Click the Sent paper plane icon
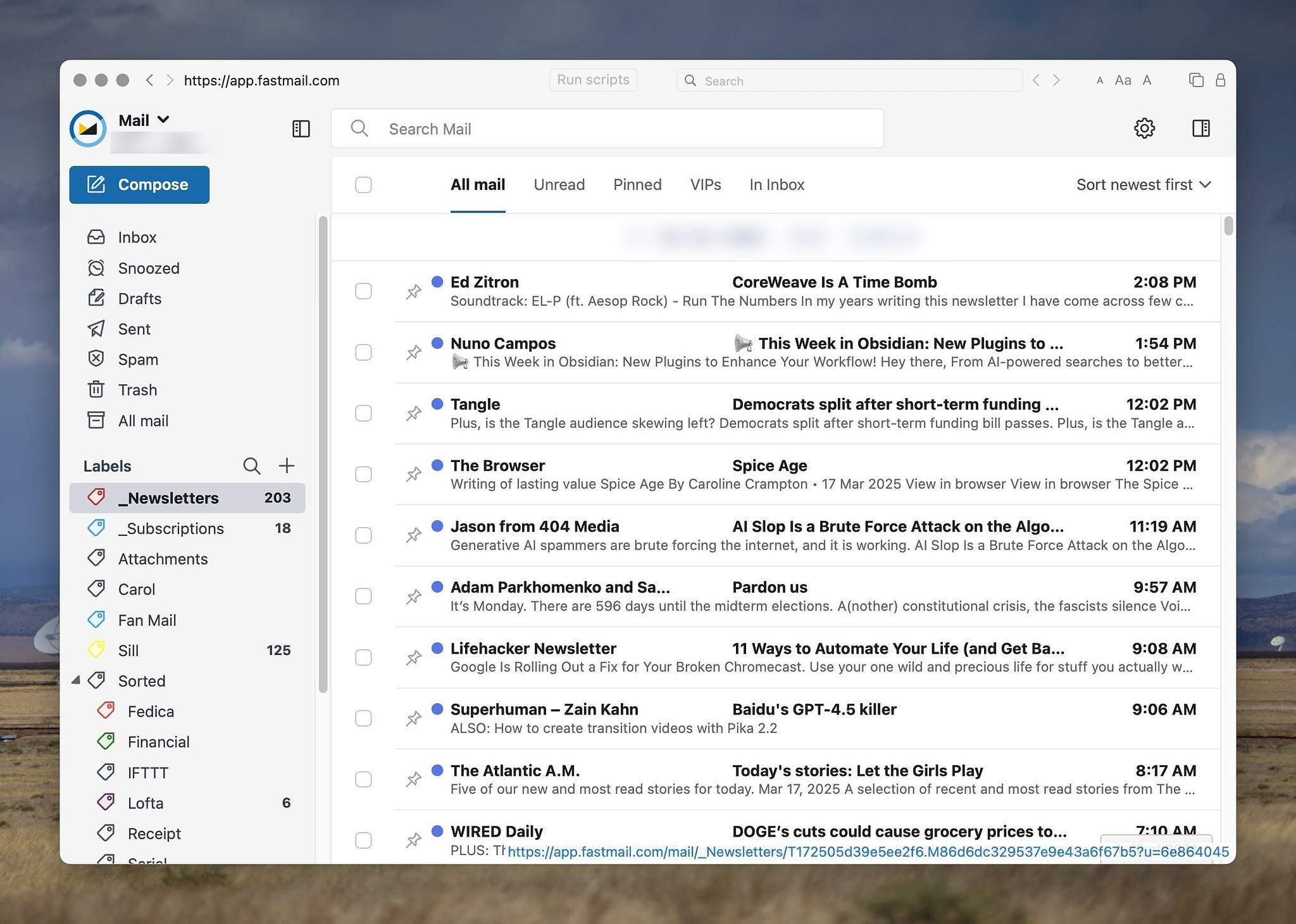 tap(96, 328)
